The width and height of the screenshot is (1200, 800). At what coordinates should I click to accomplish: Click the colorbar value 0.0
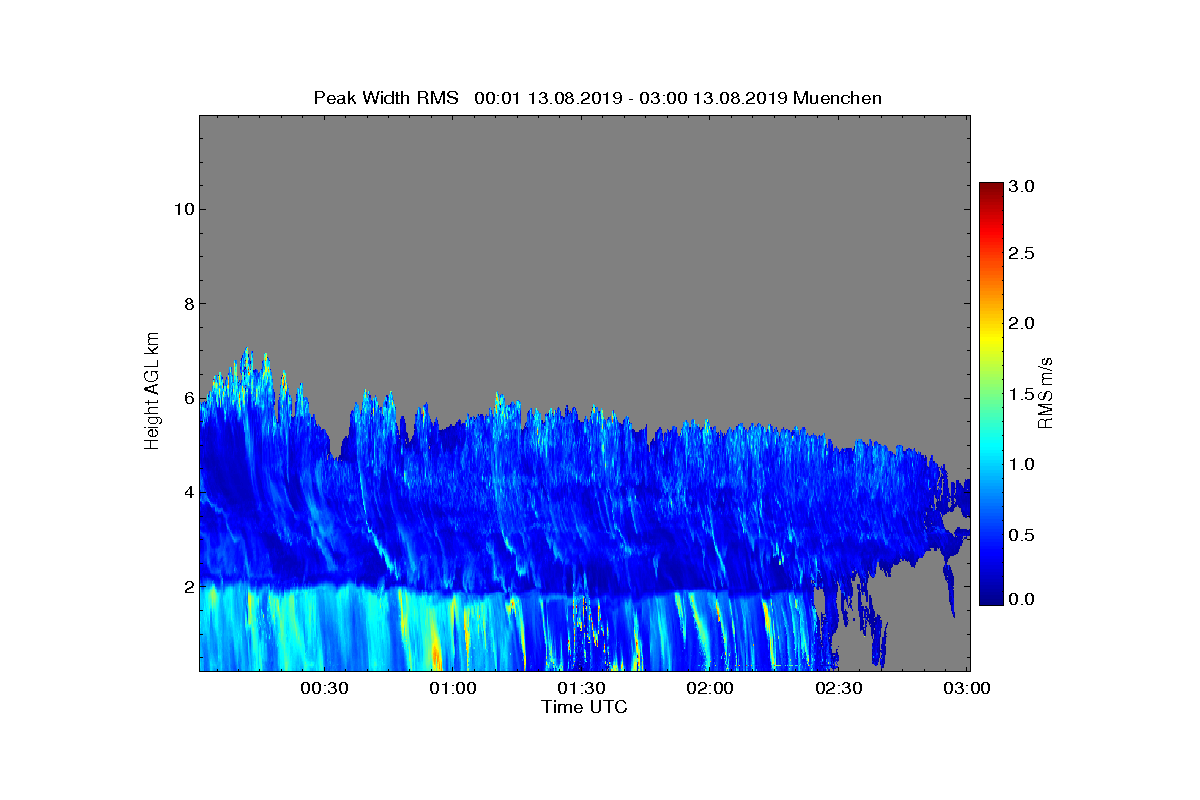1021,599
